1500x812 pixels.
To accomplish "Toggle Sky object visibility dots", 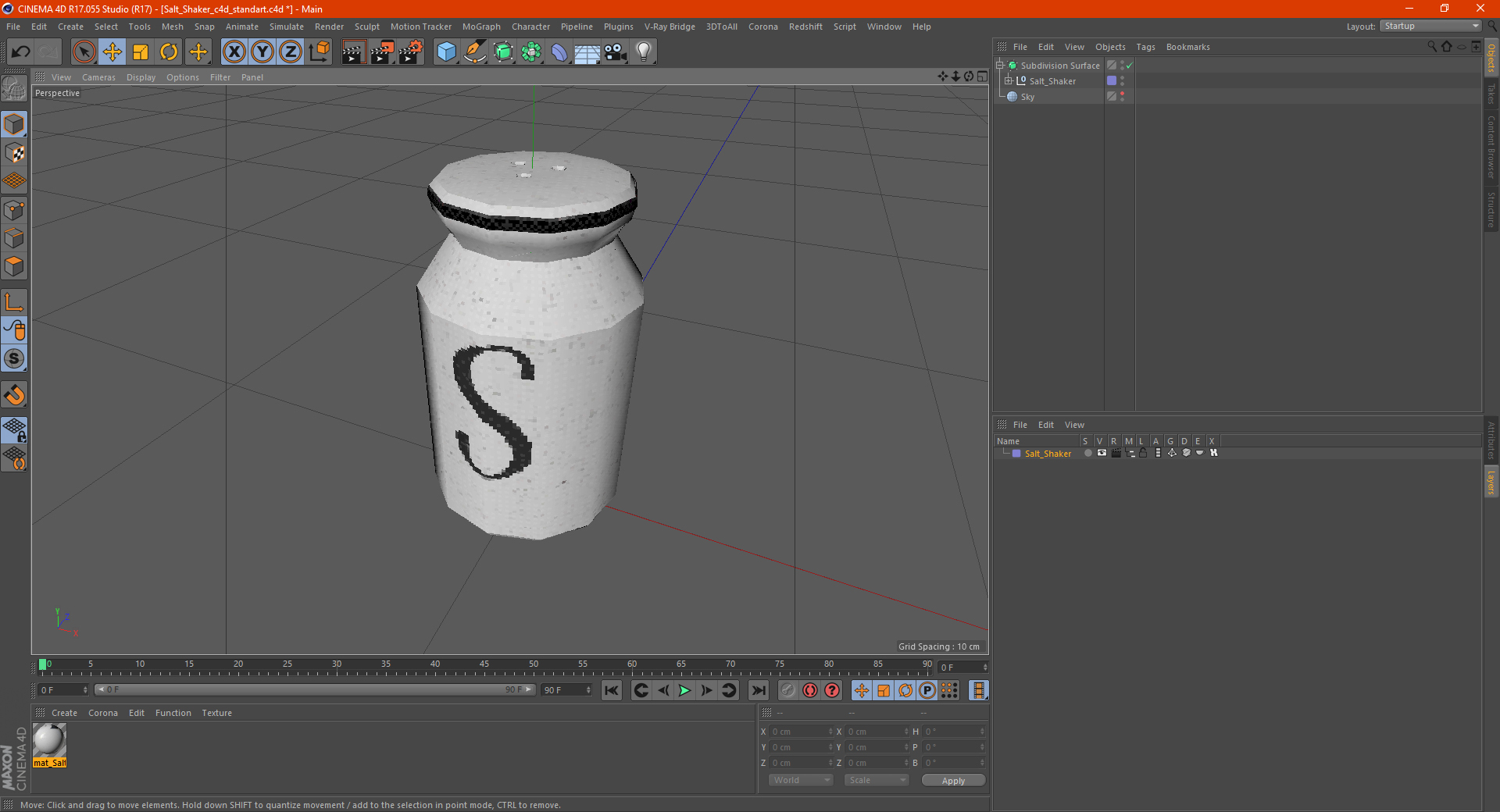I will (x=1123, y=96).
